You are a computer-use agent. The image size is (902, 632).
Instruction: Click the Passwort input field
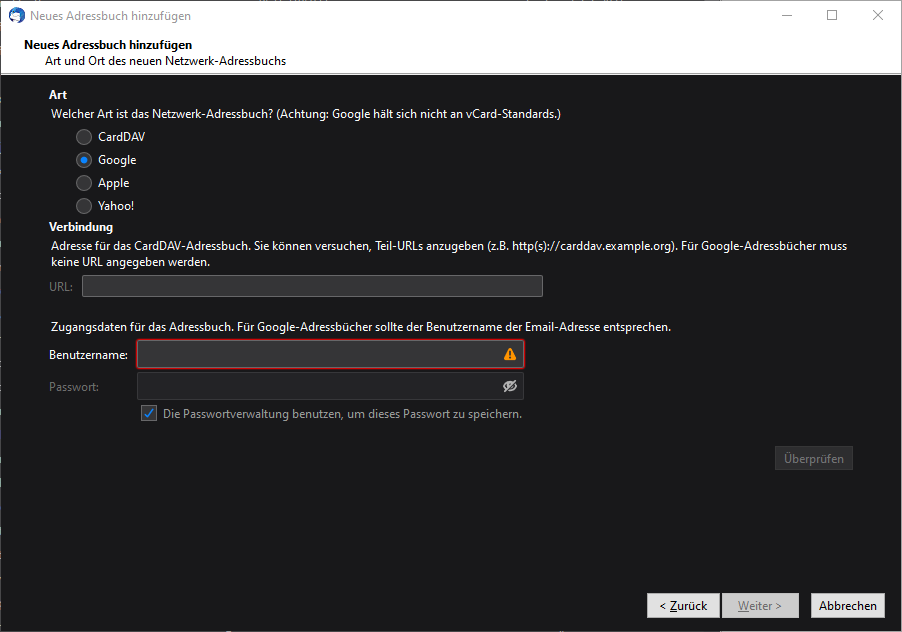coord(330,386)
